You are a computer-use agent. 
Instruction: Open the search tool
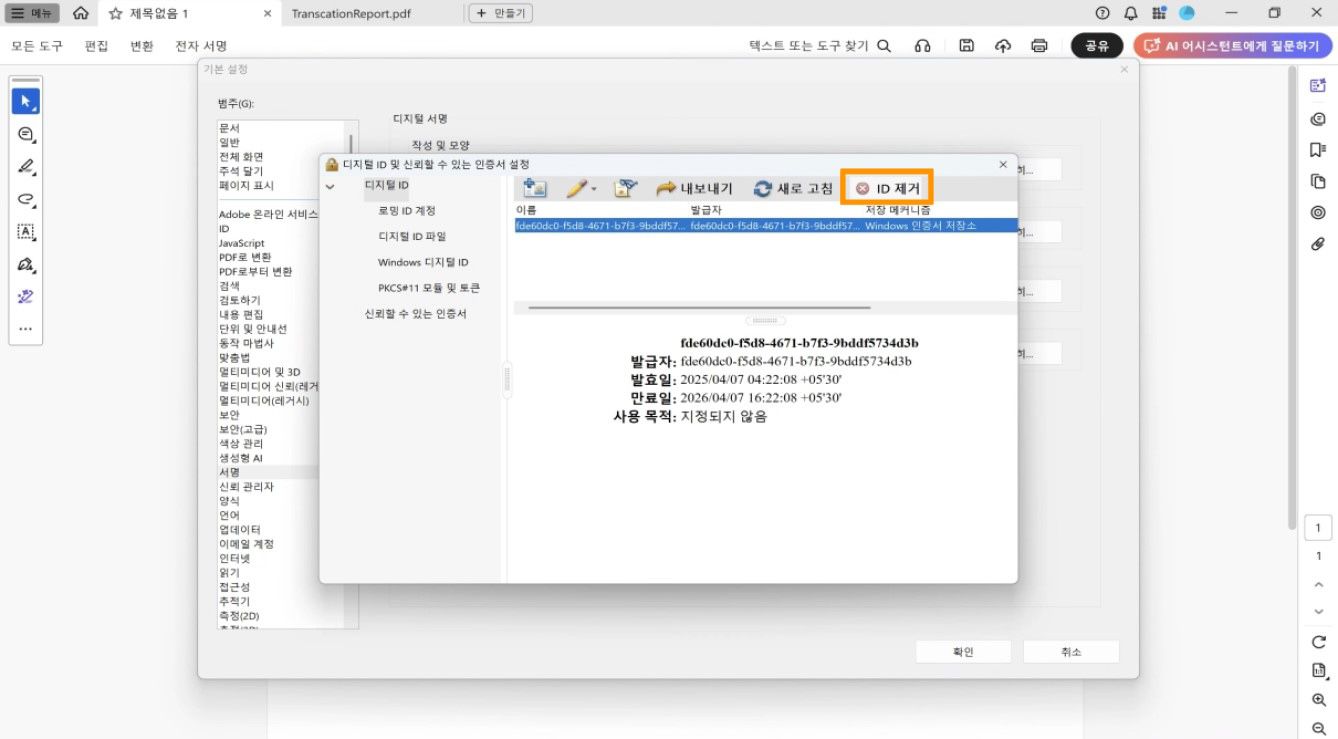click(882, 45)
